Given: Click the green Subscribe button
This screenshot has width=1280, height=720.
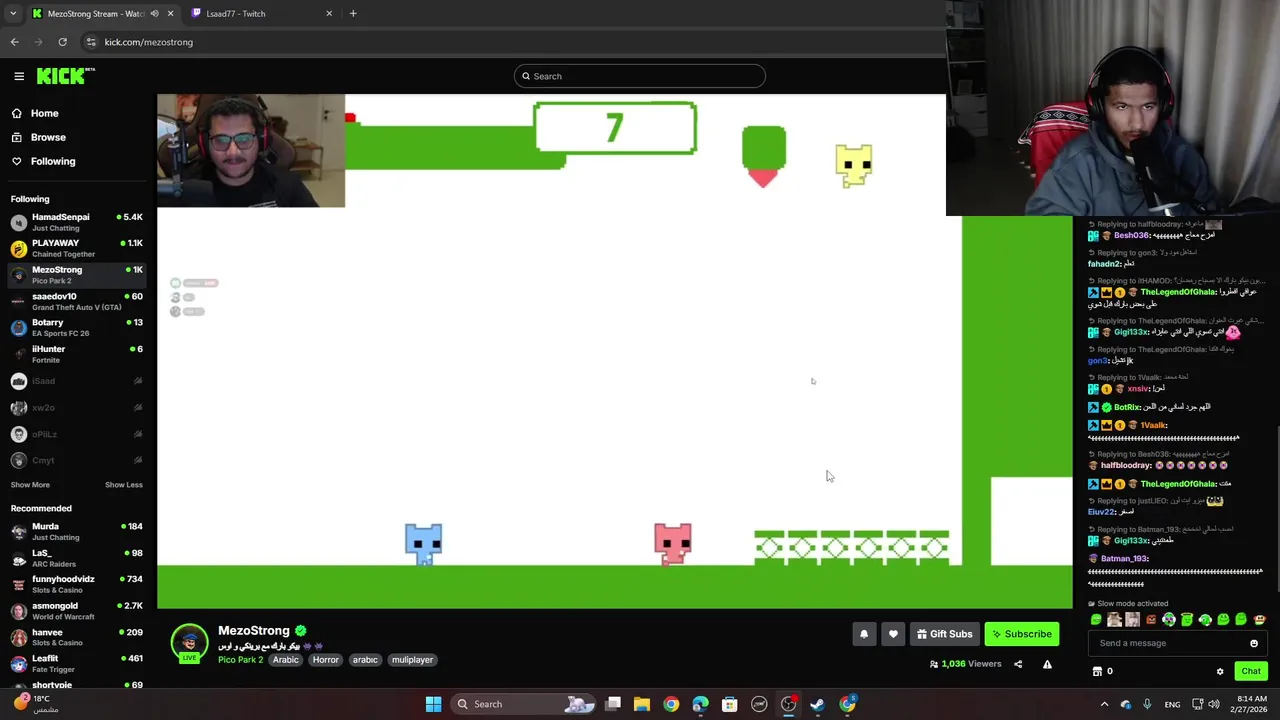Looking at the screenshot, I should (1021, 634).
